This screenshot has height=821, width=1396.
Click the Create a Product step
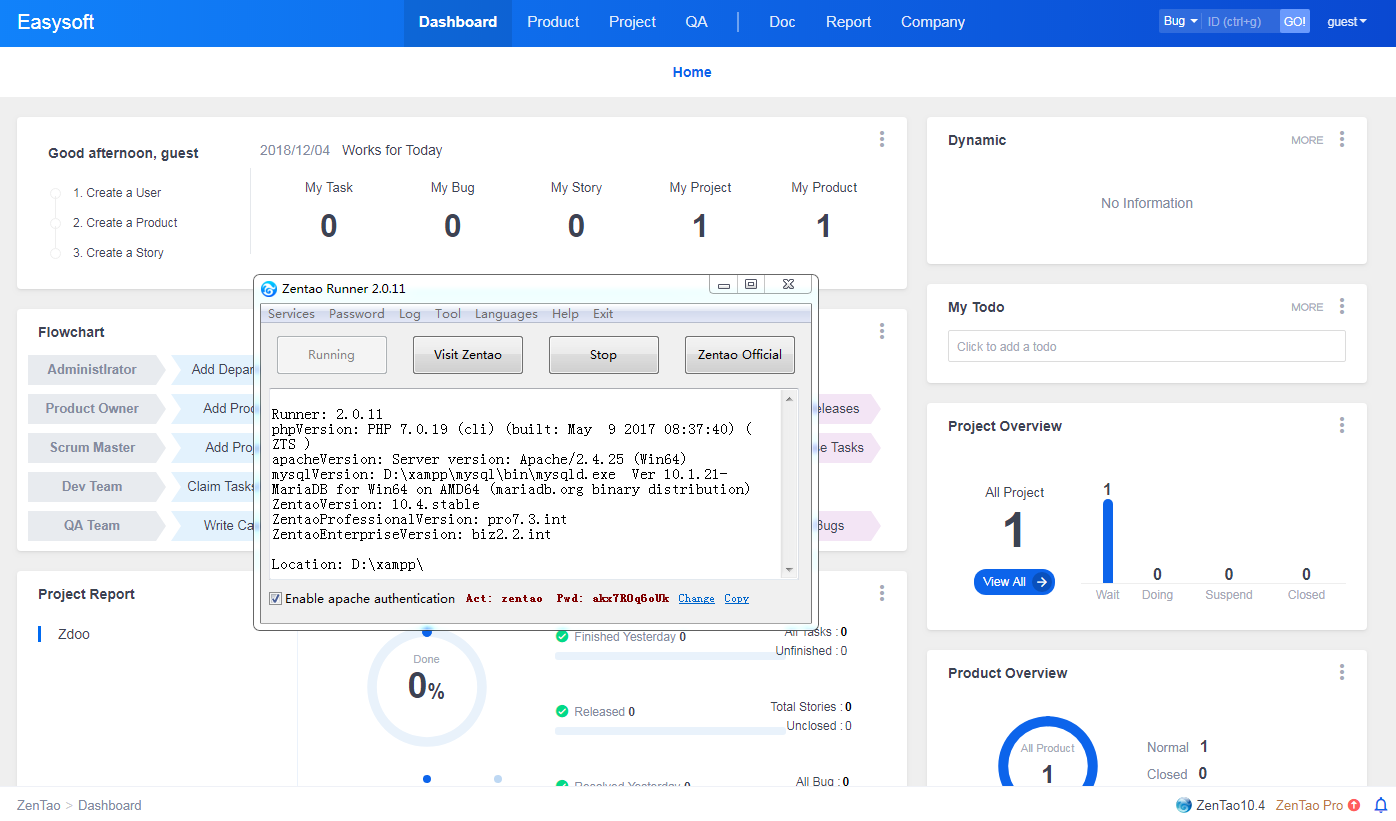[125, 223]
